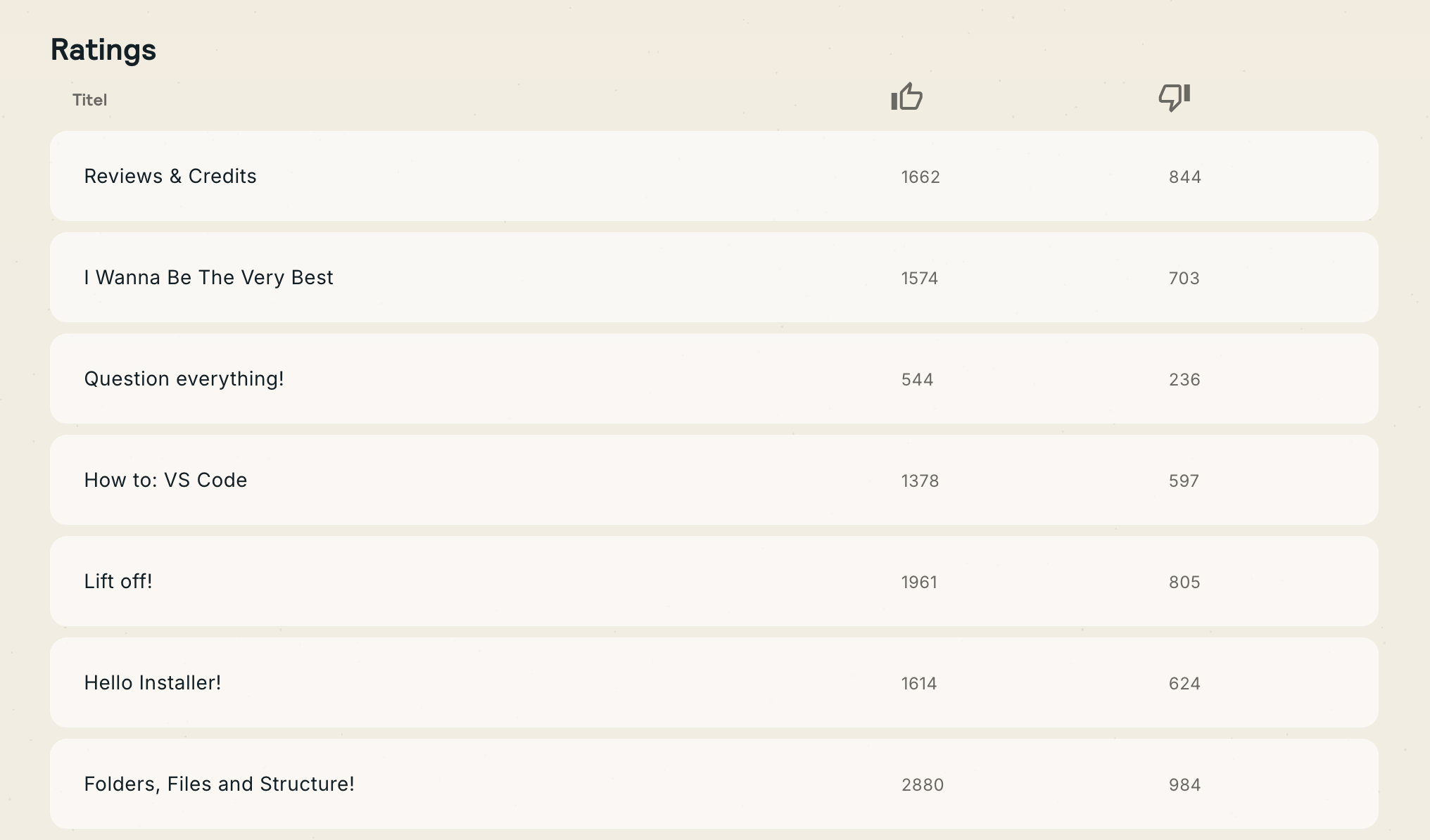Click the 1378 likes number

(x=920, y=481)
